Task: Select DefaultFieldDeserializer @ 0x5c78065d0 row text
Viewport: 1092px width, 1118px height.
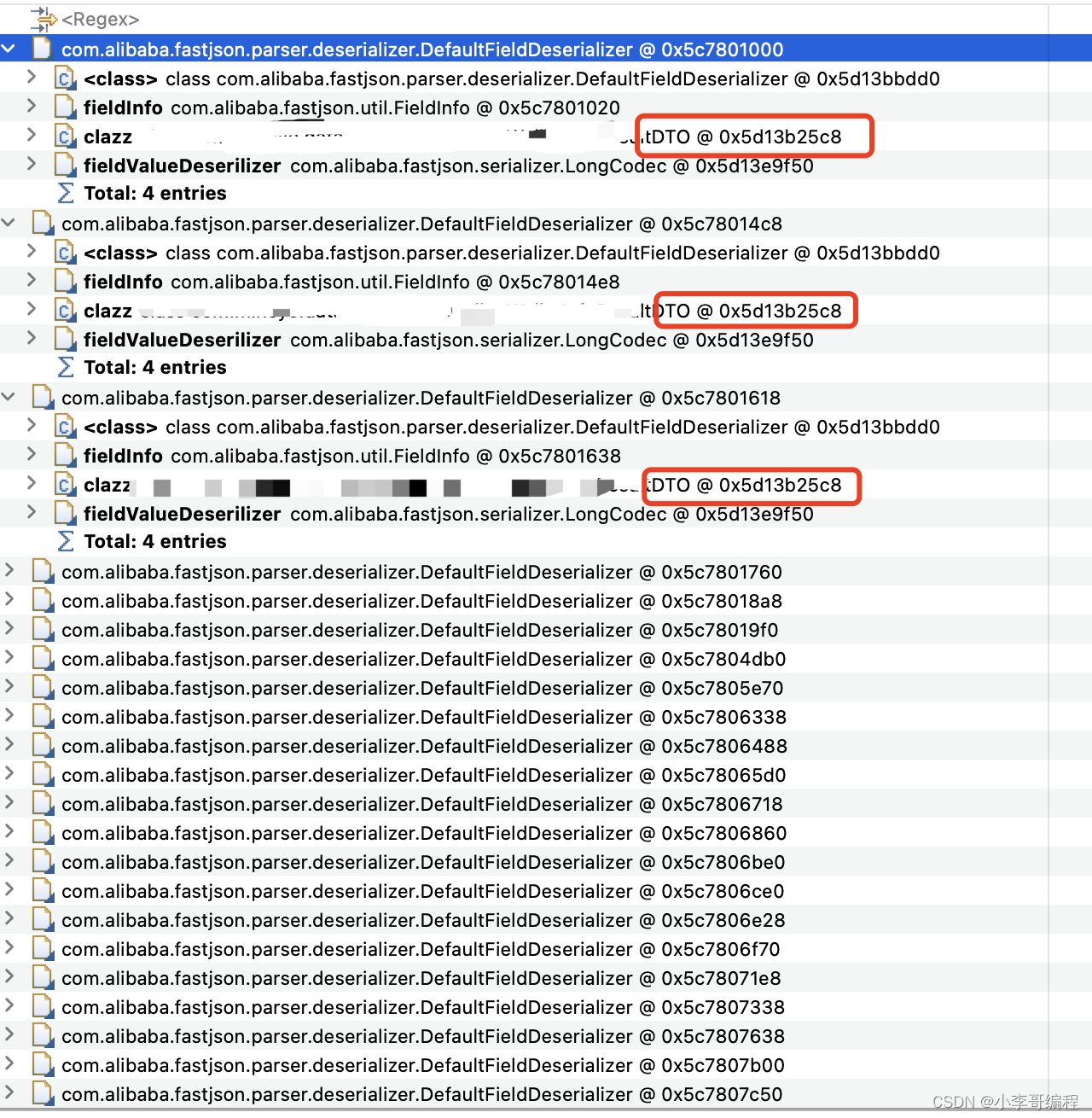Action: pos(424,775)
